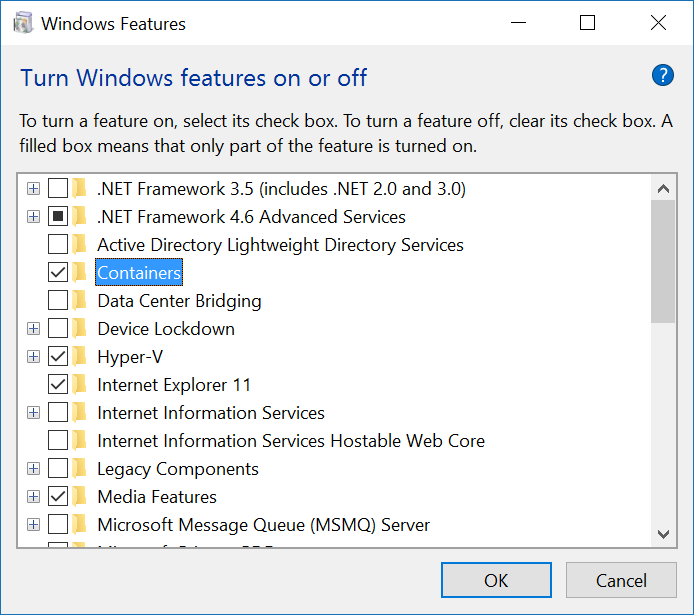Click folder icon beside Hyper-V
694x615 pixels.
(79, 357)
